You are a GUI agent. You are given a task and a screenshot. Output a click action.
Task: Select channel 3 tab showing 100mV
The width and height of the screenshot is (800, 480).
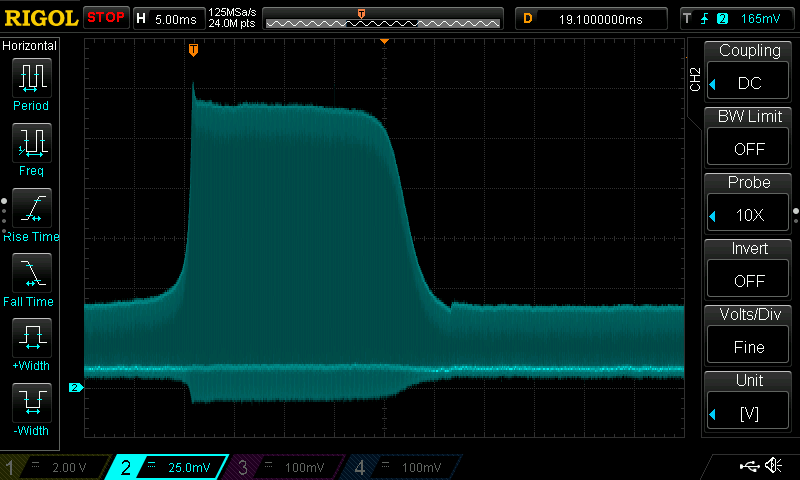[290, 467]
